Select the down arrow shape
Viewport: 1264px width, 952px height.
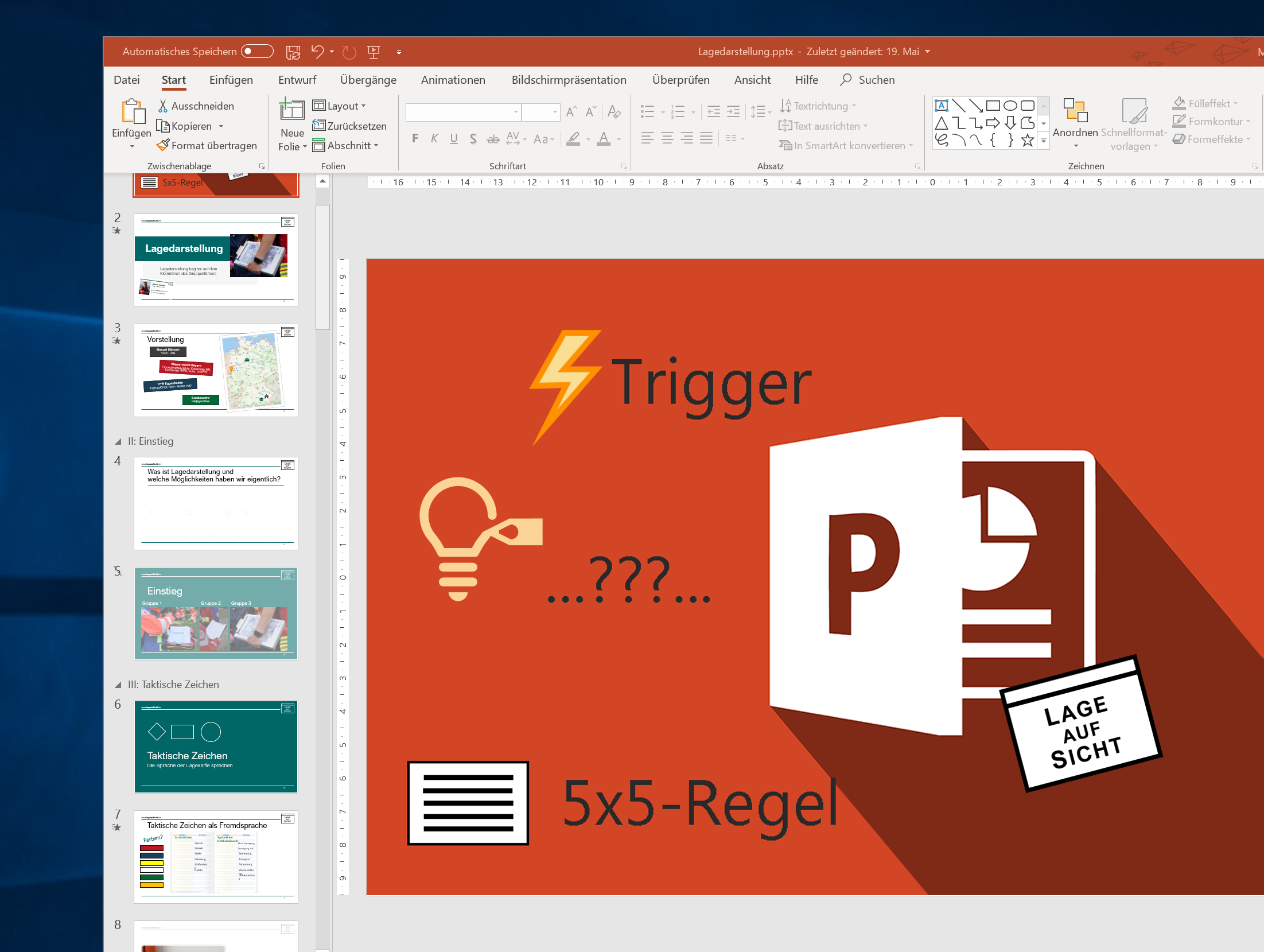coord(1010,123)
